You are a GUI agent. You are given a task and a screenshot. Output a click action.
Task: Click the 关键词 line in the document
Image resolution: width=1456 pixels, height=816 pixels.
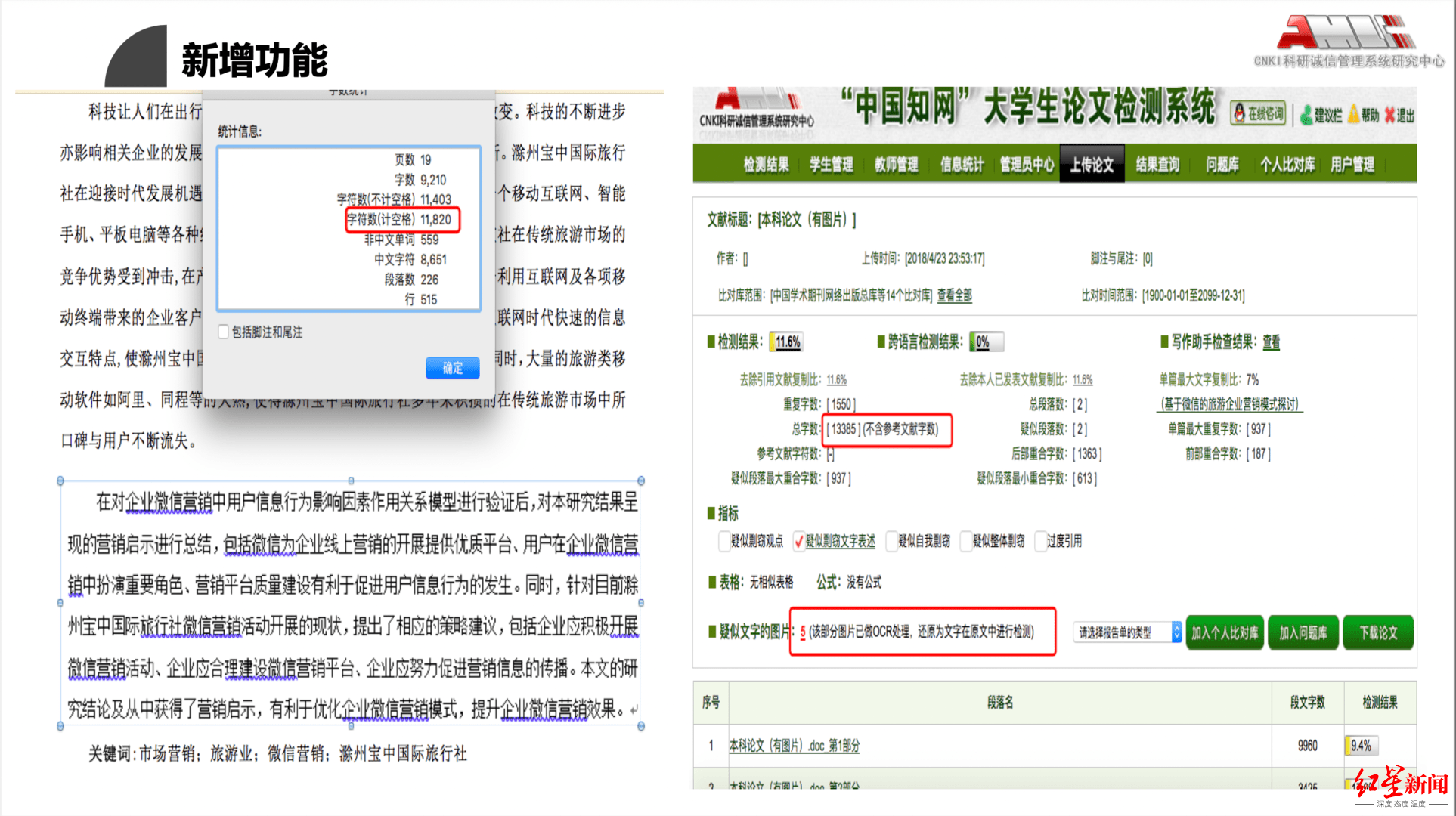point(277,753)
